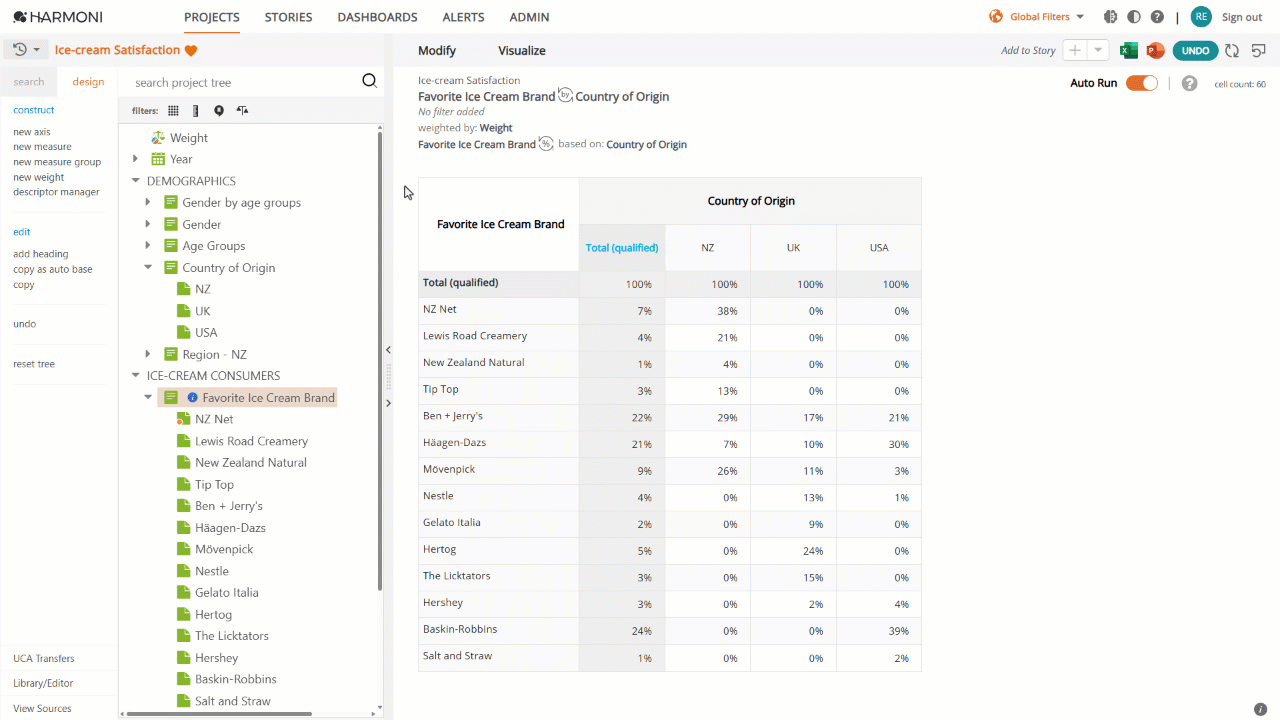
Task: Open the Visualize menu
Action: [522, 51]
